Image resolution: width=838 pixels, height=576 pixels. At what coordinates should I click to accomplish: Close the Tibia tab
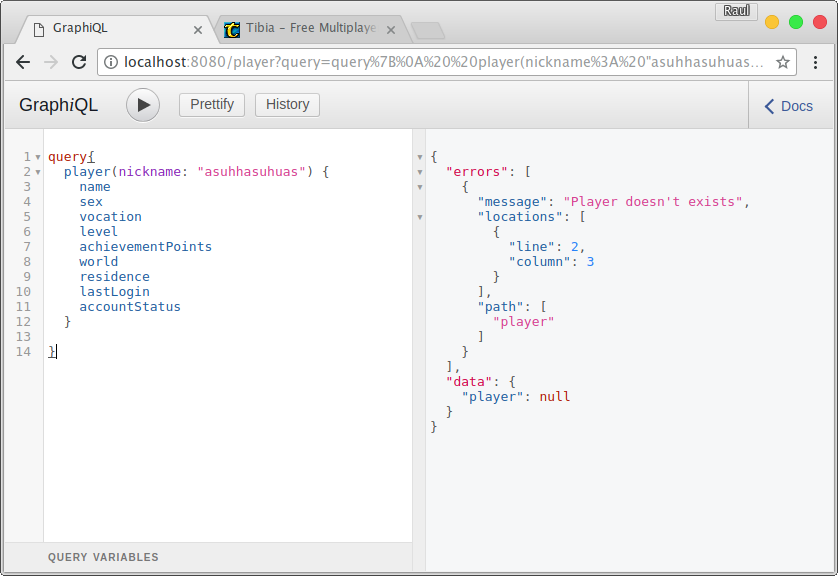(391, 30)
